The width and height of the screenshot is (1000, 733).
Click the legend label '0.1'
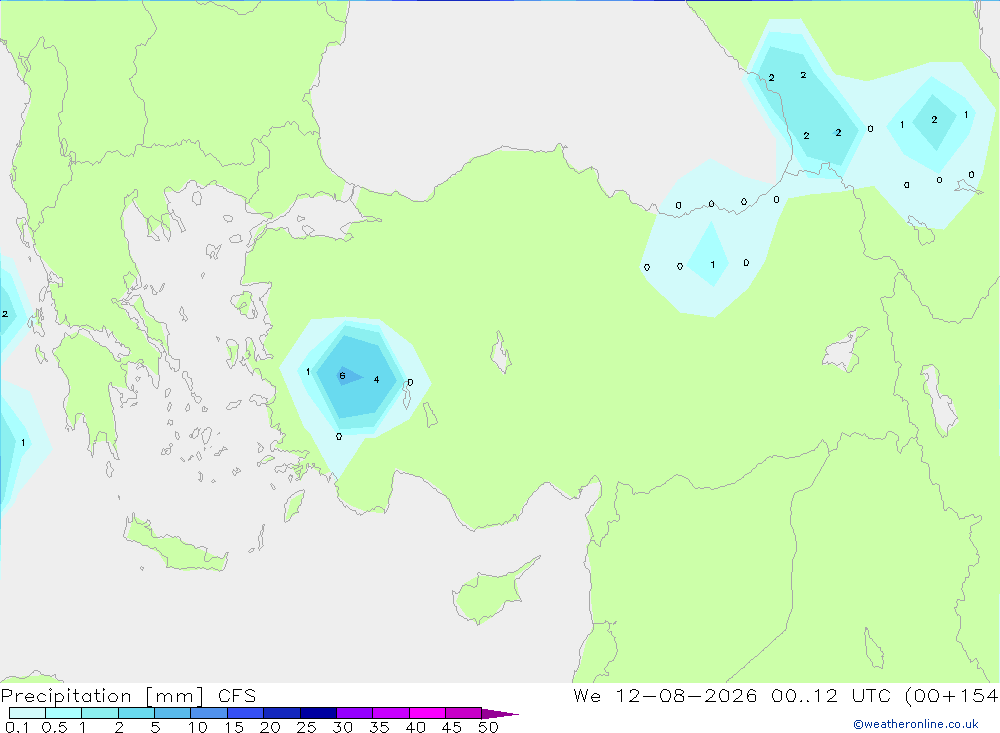coord(17,727)
